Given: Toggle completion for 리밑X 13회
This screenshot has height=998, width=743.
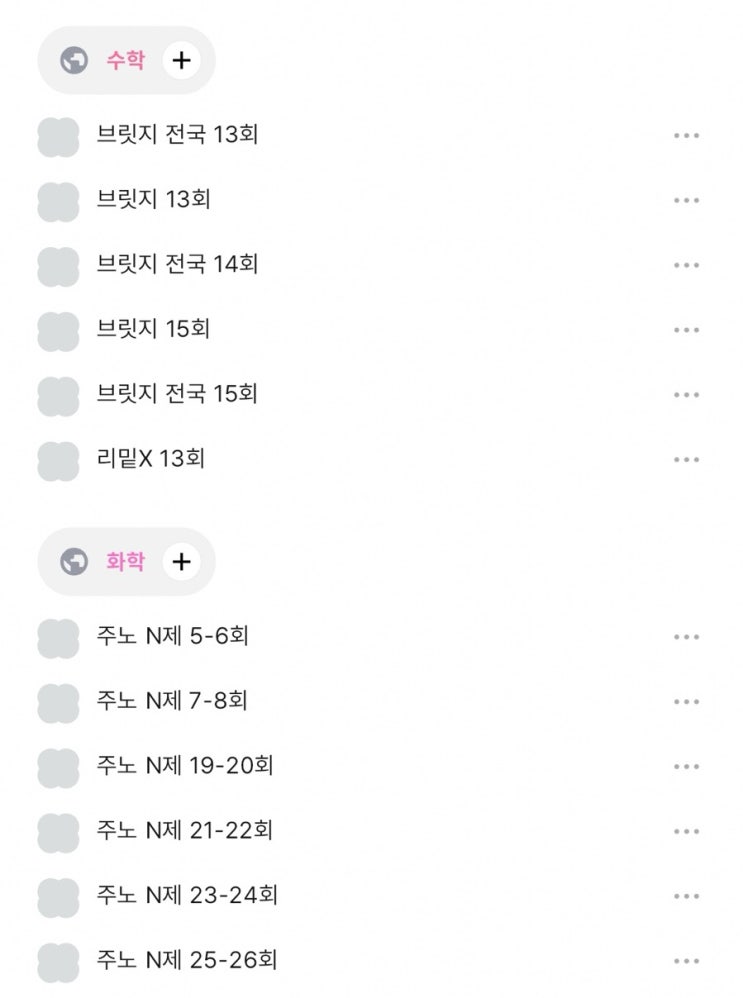Looking at the screenshot, I should point(58,461).
